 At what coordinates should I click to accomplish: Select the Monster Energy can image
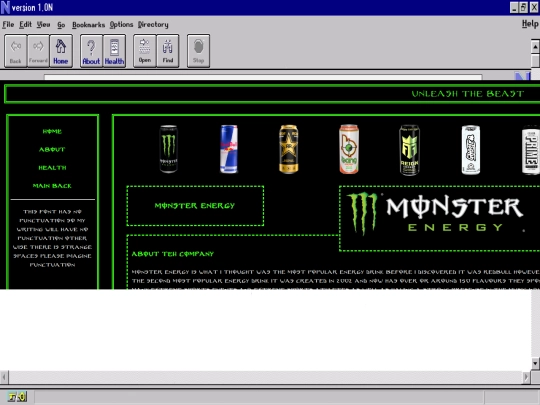click(169, 149)
